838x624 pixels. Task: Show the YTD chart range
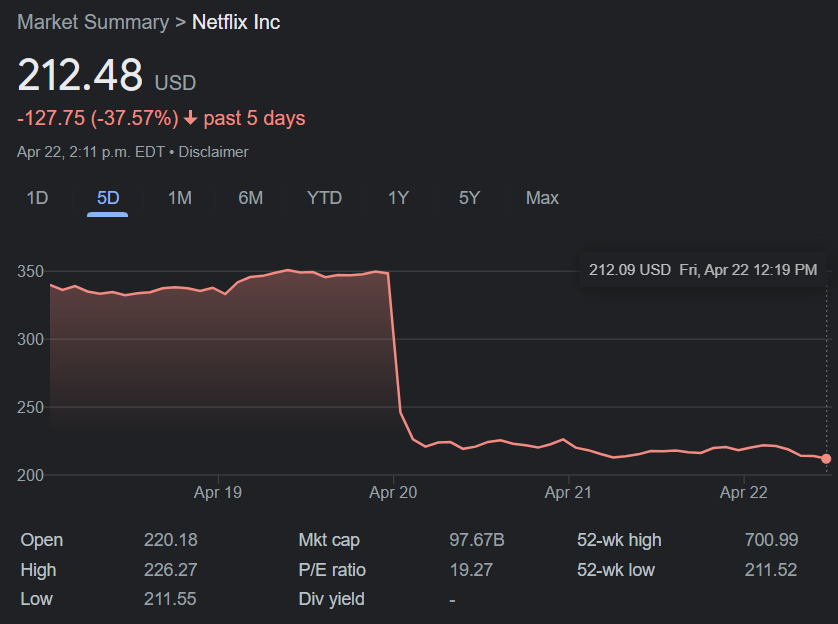click(x=324, y=198)
